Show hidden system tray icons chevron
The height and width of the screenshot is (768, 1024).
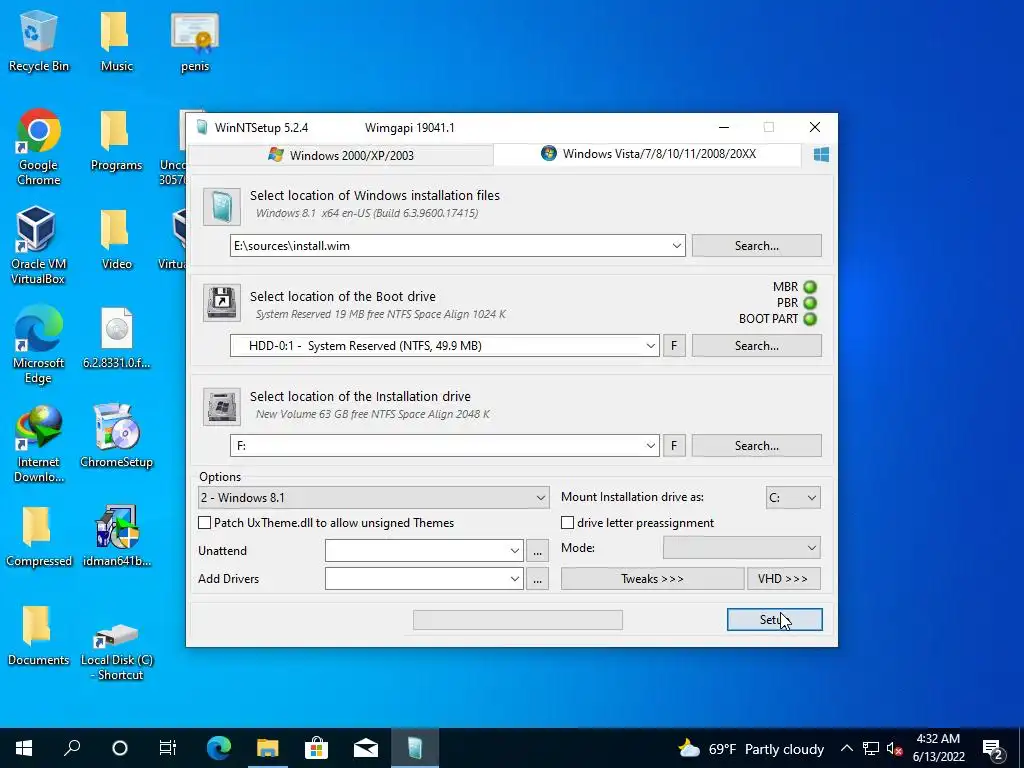[846, 748]
